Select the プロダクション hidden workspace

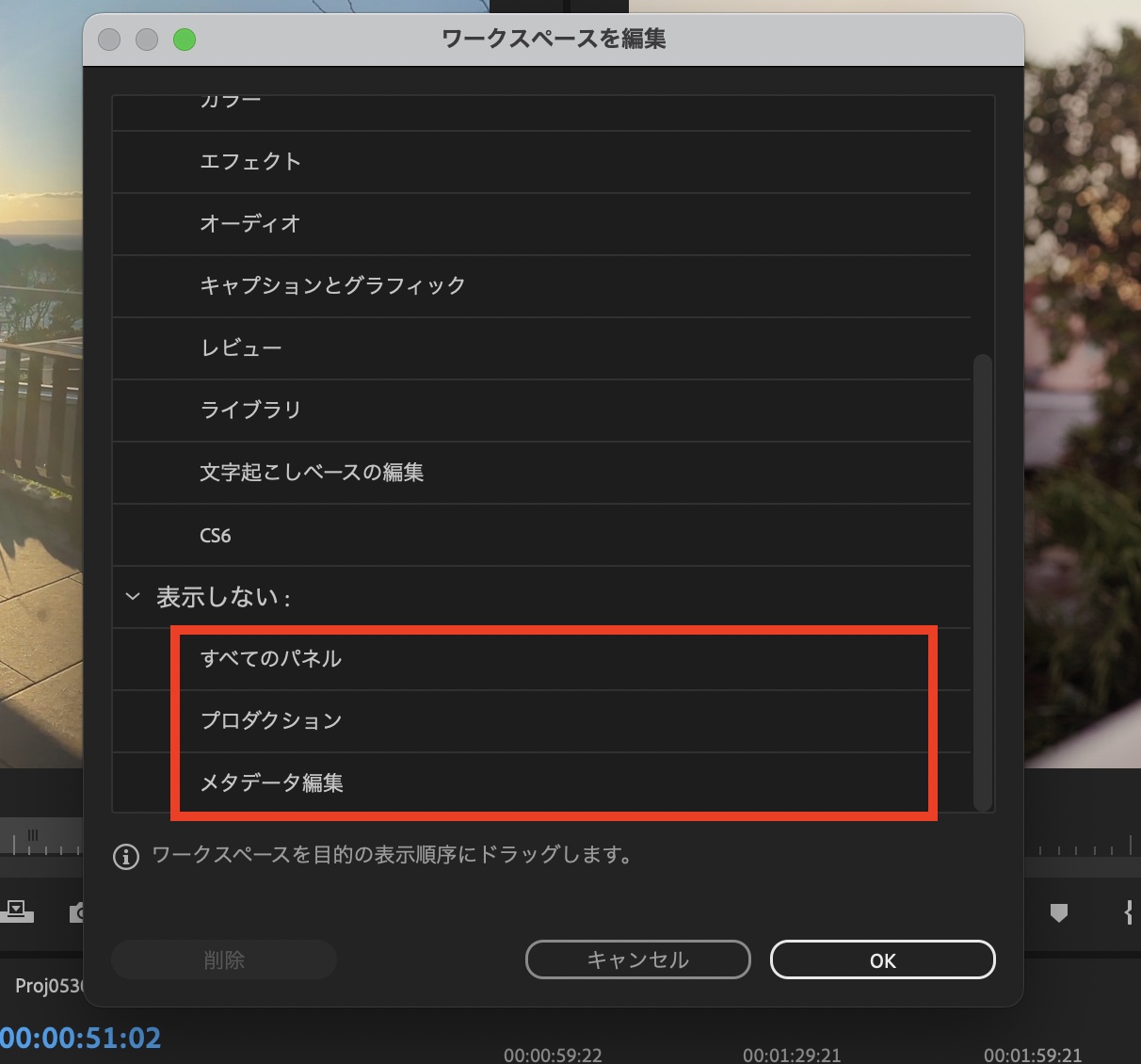(x=541, y=721)
